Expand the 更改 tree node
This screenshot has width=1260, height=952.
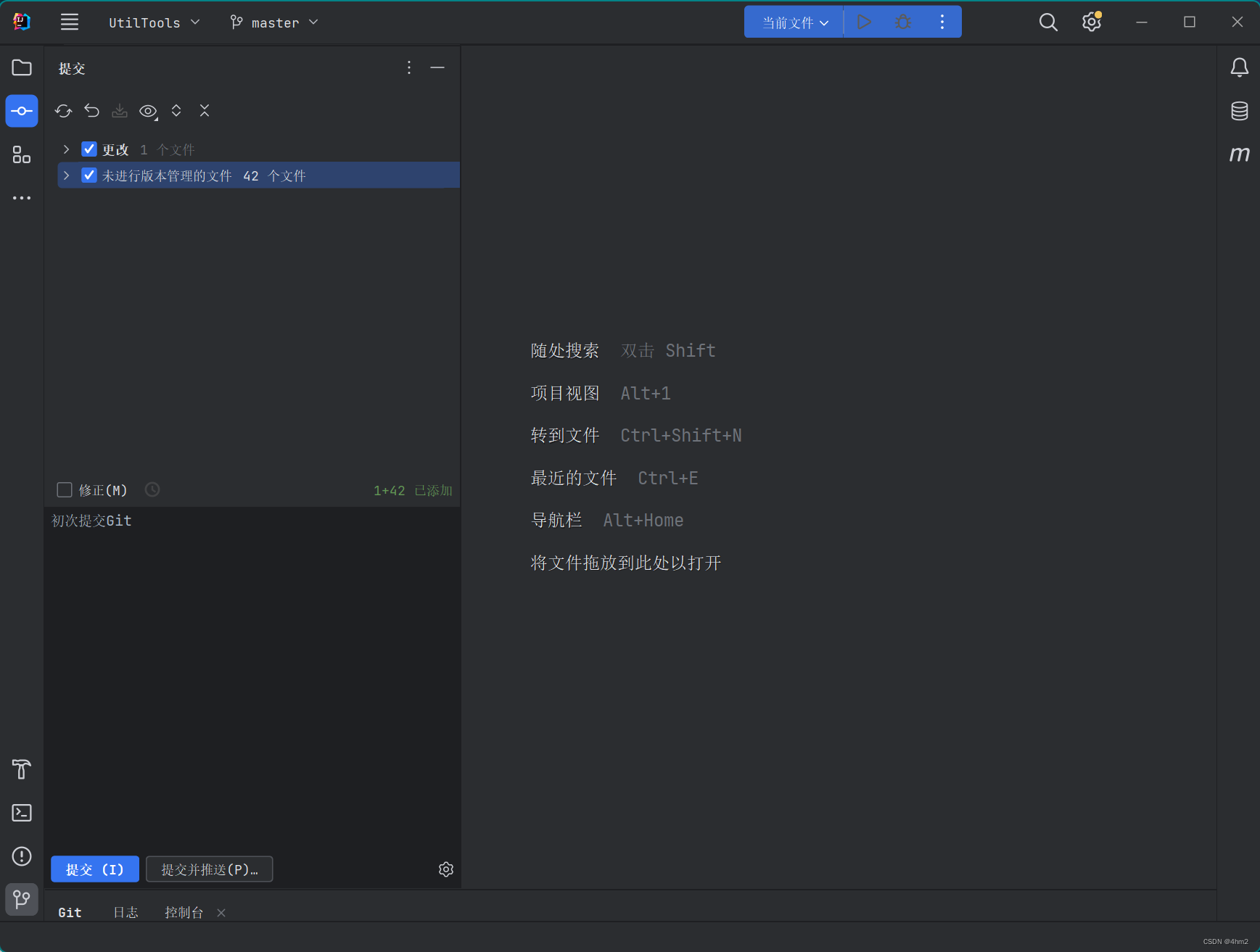(x=66, y=149)
